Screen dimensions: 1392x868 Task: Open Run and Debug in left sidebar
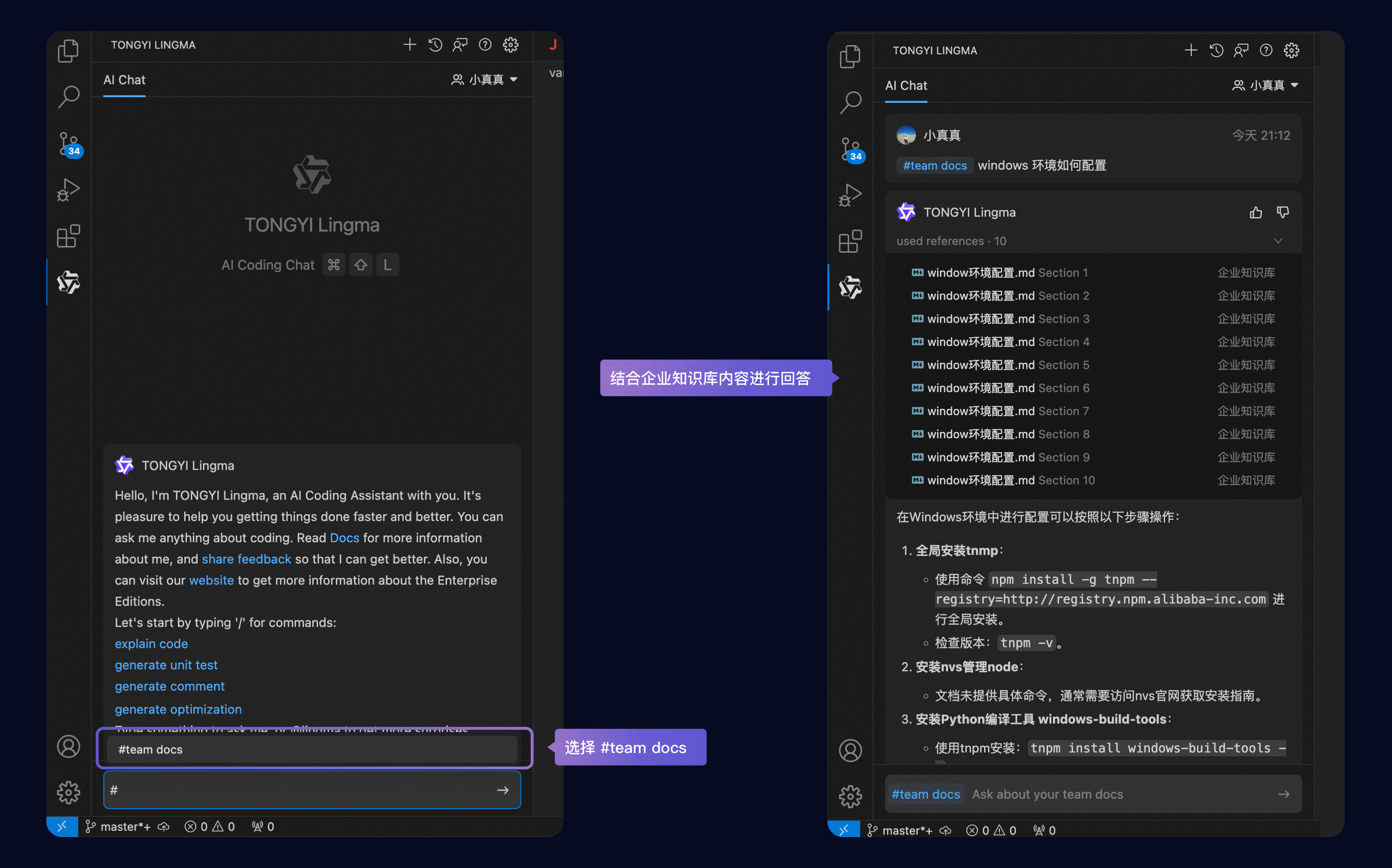pyautogui.click(x=69, y=189)
